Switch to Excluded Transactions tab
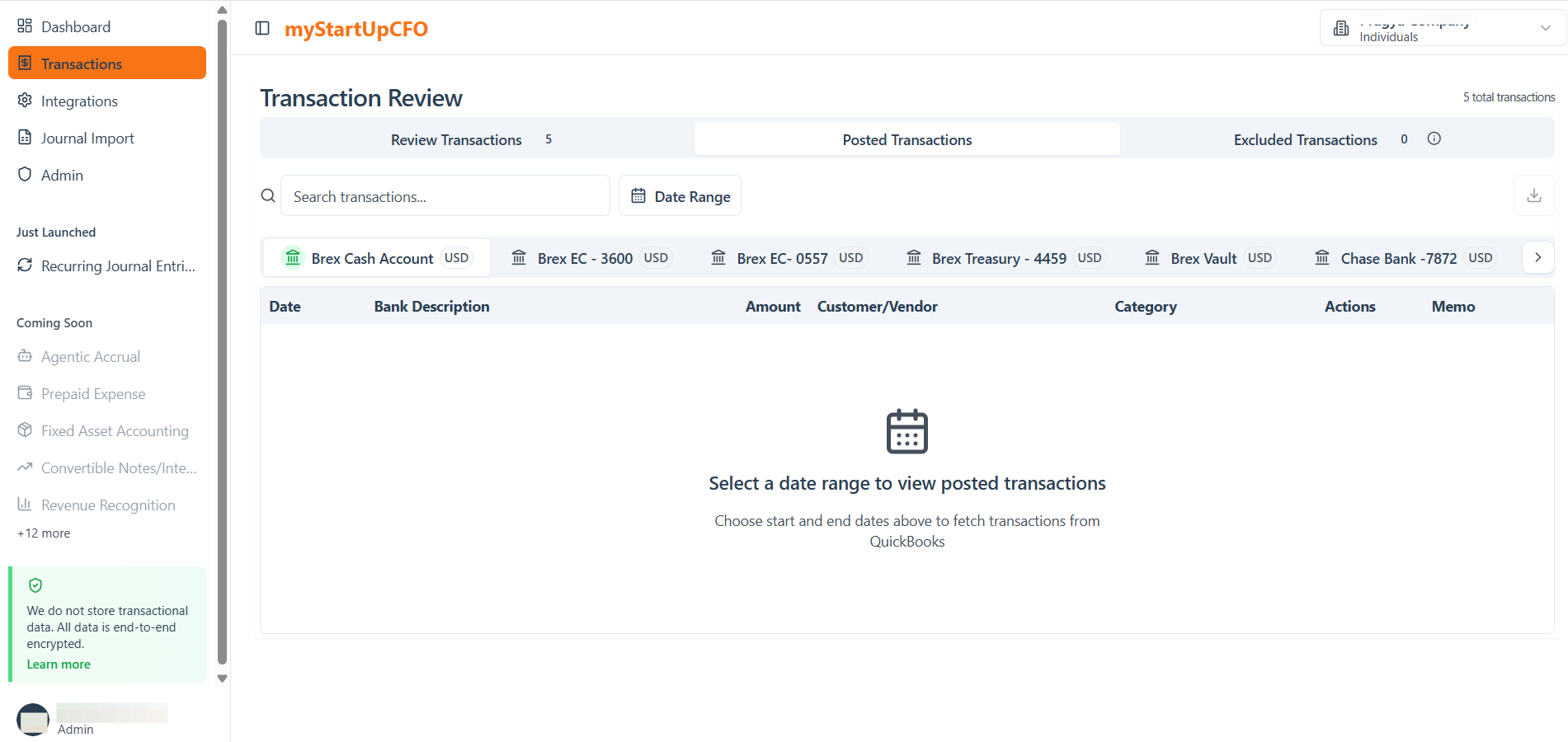The image size is (1568, 742). click(x=1337, y=139)
